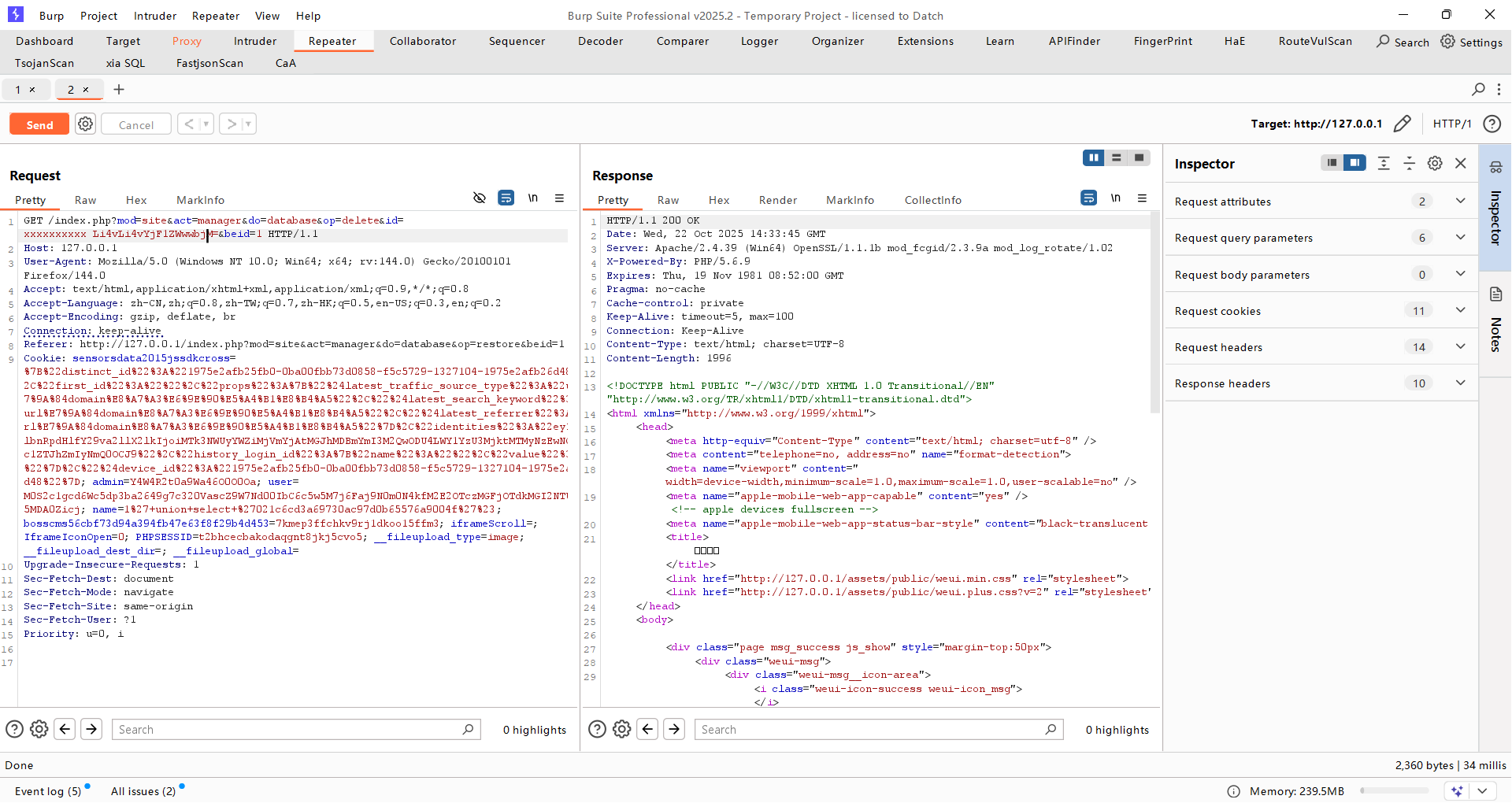Go to next match in Response search
This screenshot has width=1512, height=803.
click(674, 729)
